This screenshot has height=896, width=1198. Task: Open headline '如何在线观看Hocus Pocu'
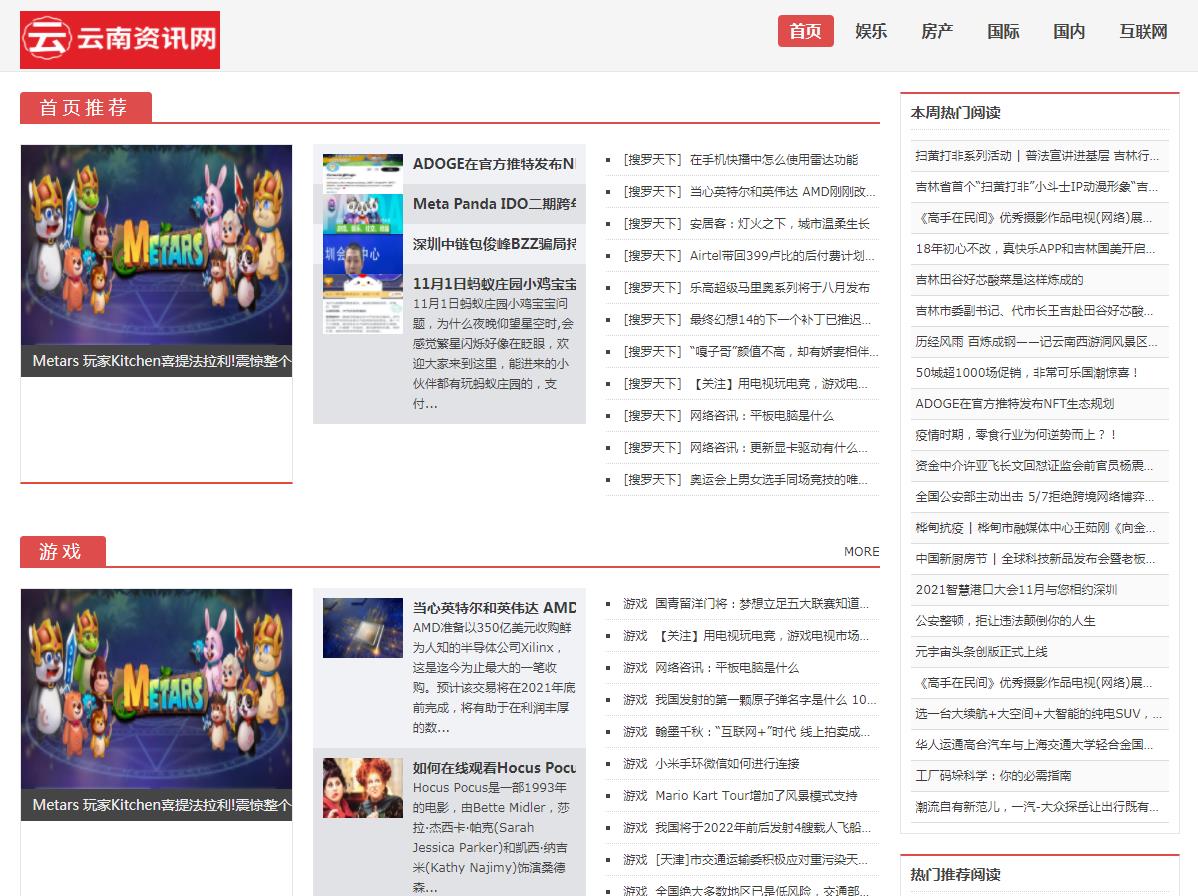pos(494,768)
